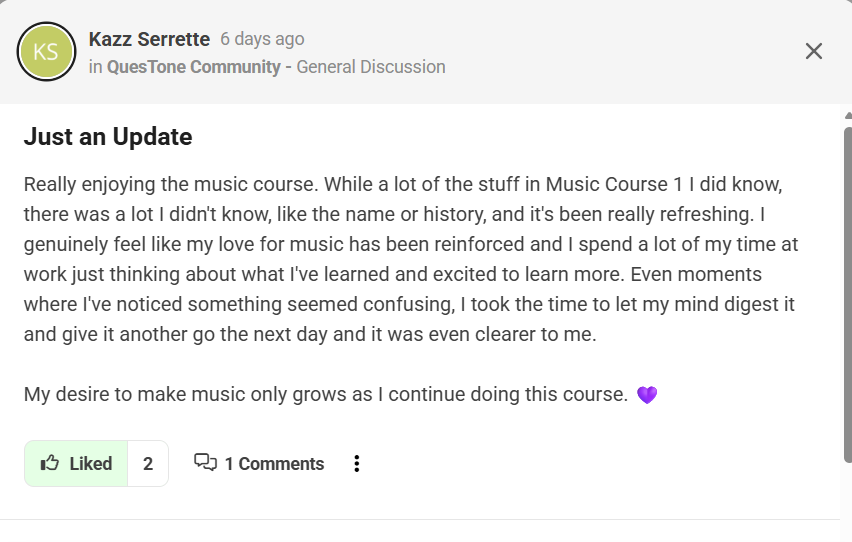Click the scroll up arrow

coord(846,115)
